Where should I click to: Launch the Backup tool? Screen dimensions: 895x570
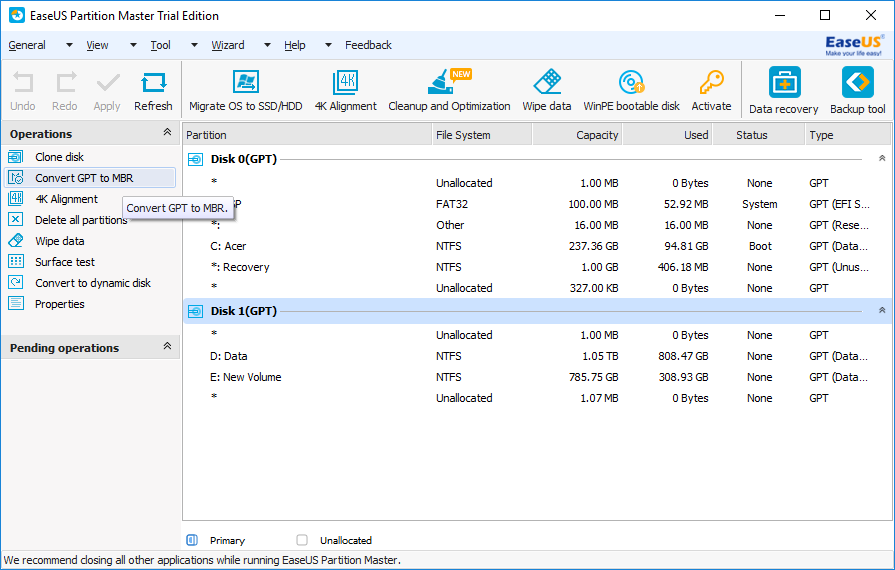tap(857, 84)
